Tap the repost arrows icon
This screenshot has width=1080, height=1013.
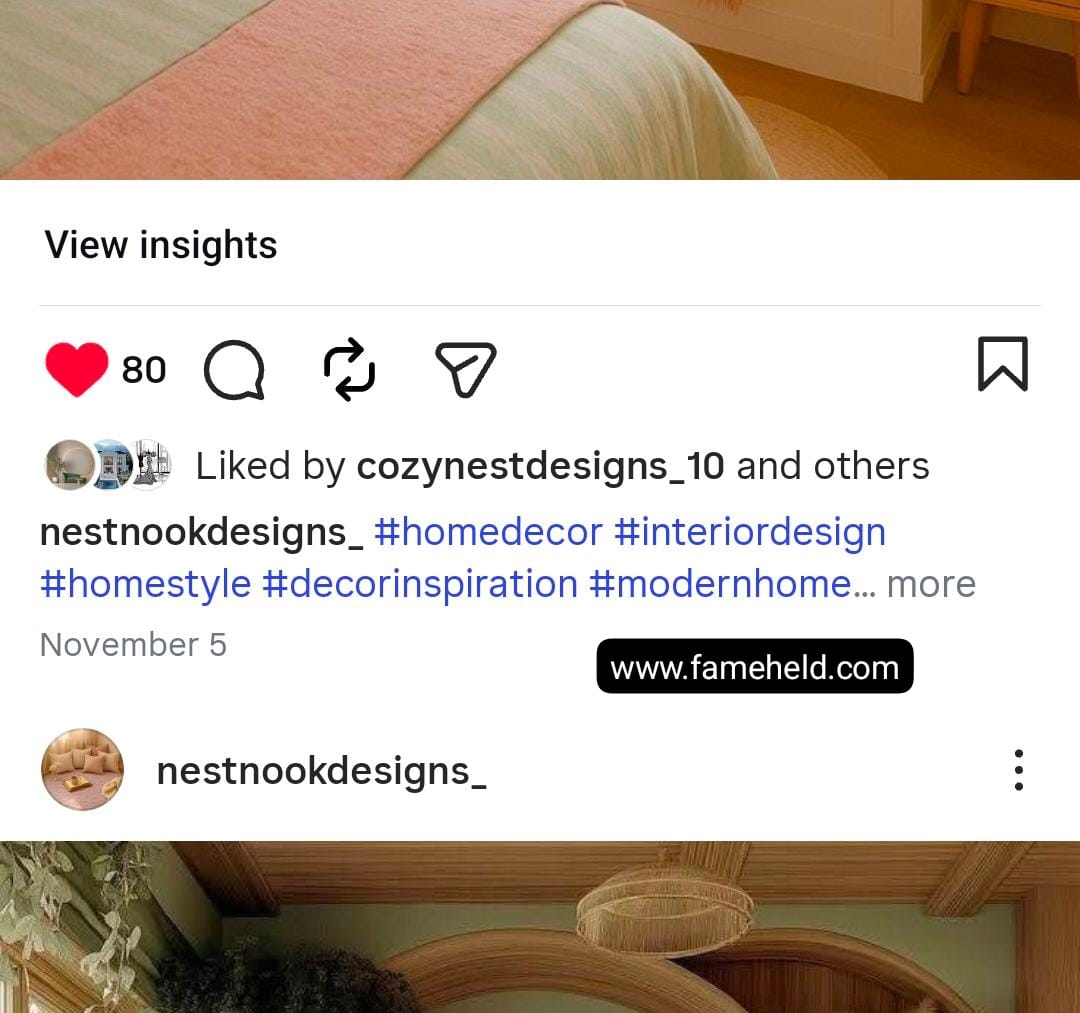349,369
